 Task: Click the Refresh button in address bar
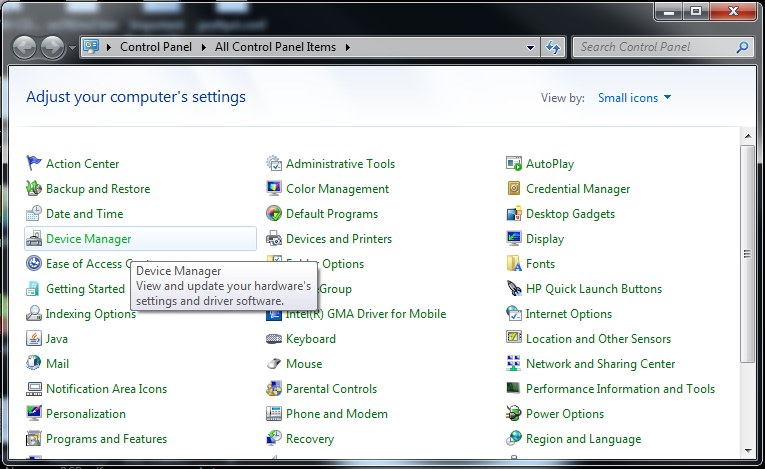(553, 47)
